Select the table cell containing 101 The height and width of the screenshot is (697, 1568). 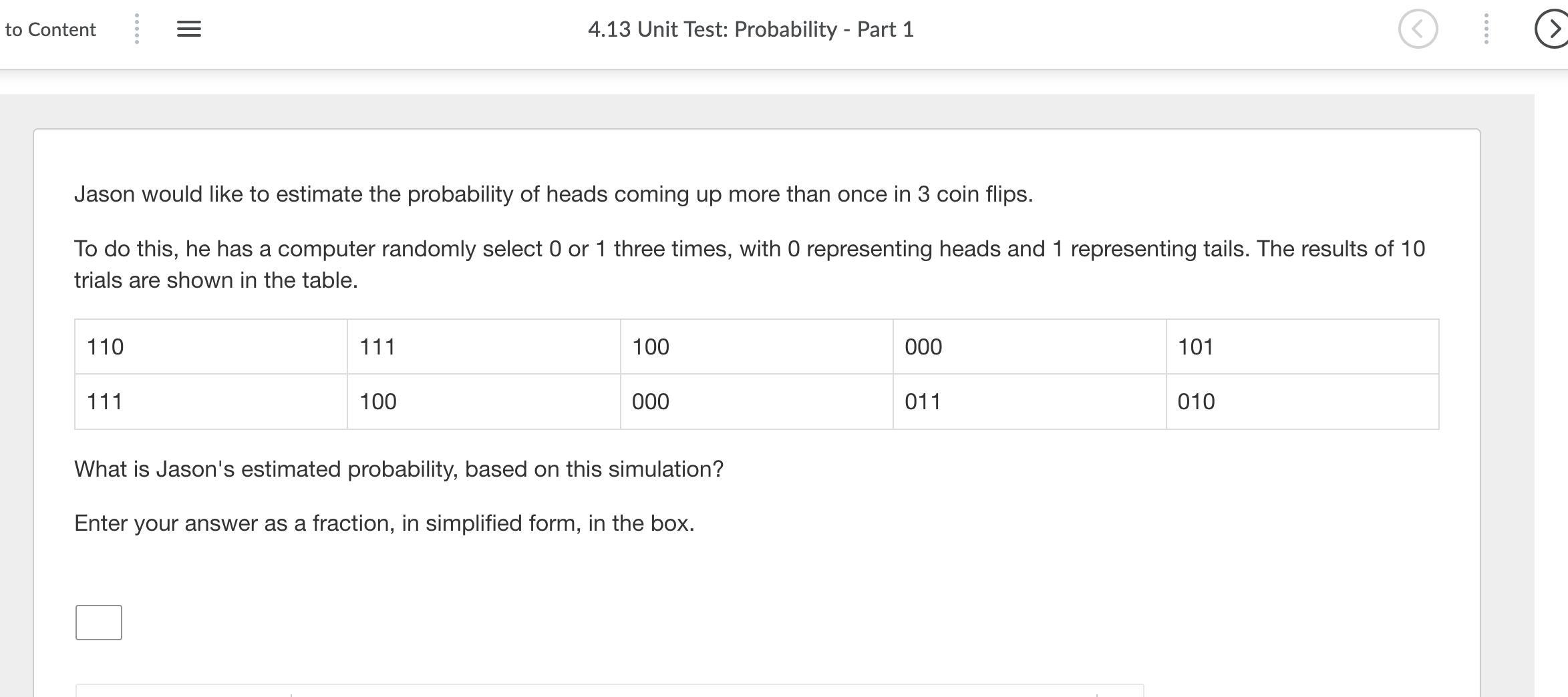click(x=1302, y=347)
